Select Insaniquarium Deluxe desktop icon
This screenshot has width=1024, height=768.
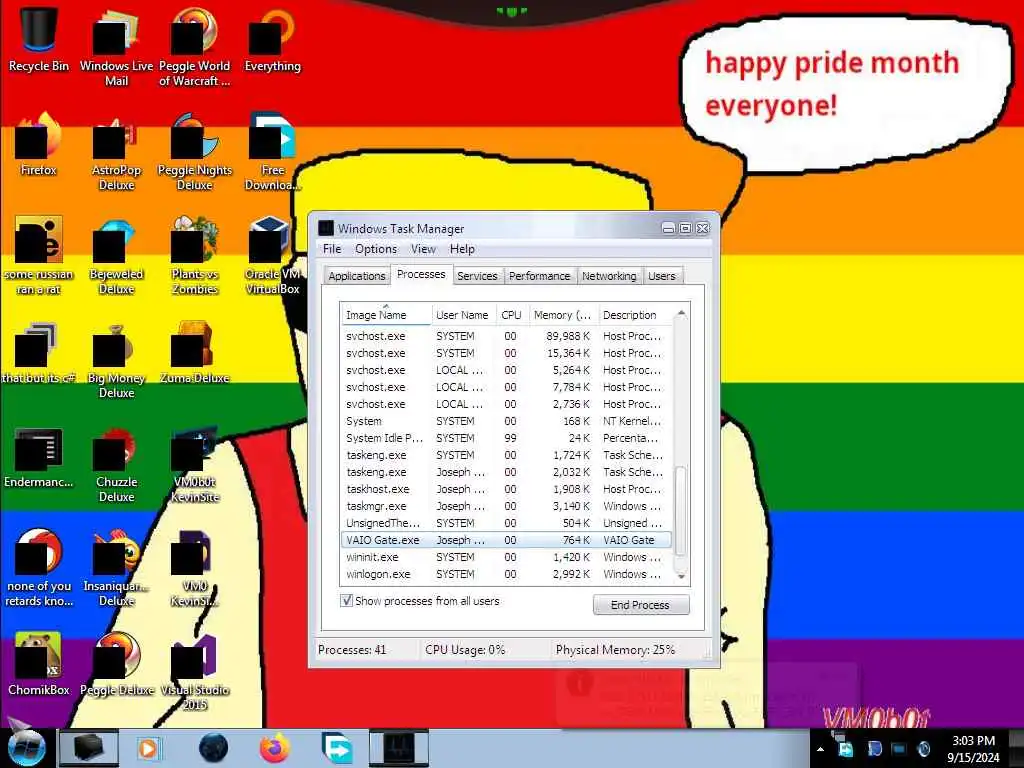click(116, 568)
